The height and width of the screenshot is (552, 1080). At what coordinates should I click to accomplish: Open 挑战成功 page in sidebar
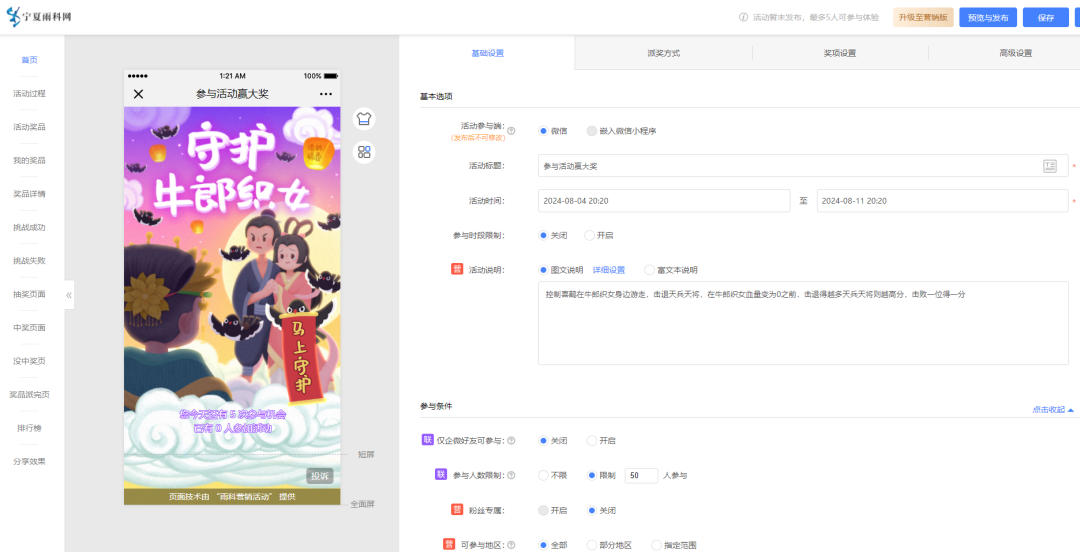point(30,227)
